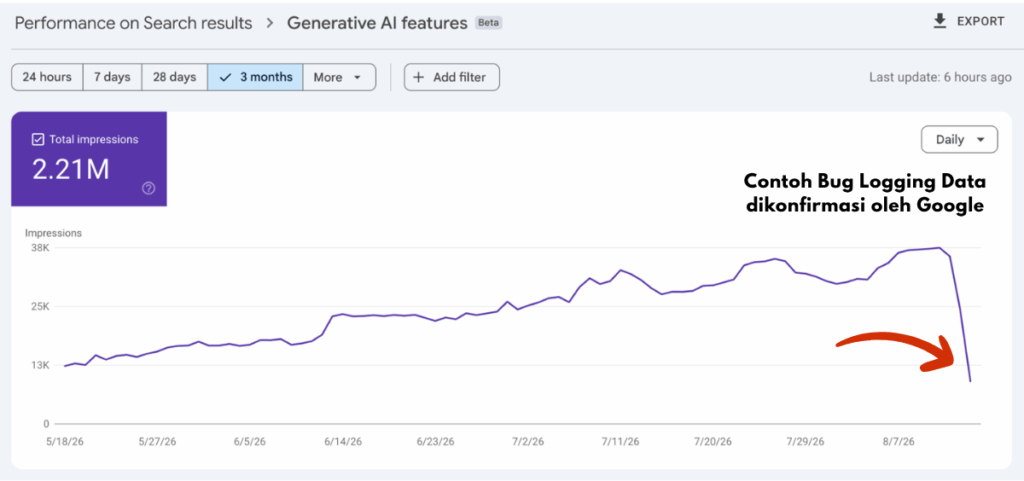Click the Beta badge label

click(x=488, y=23)
